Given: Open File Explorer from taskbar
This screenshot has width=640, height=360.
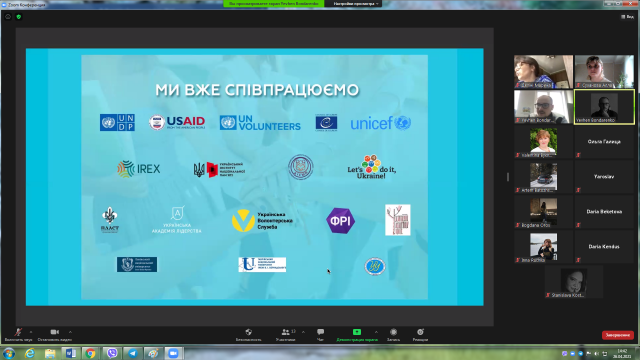Looking at the screenshot, I should [x=50, y=353].
